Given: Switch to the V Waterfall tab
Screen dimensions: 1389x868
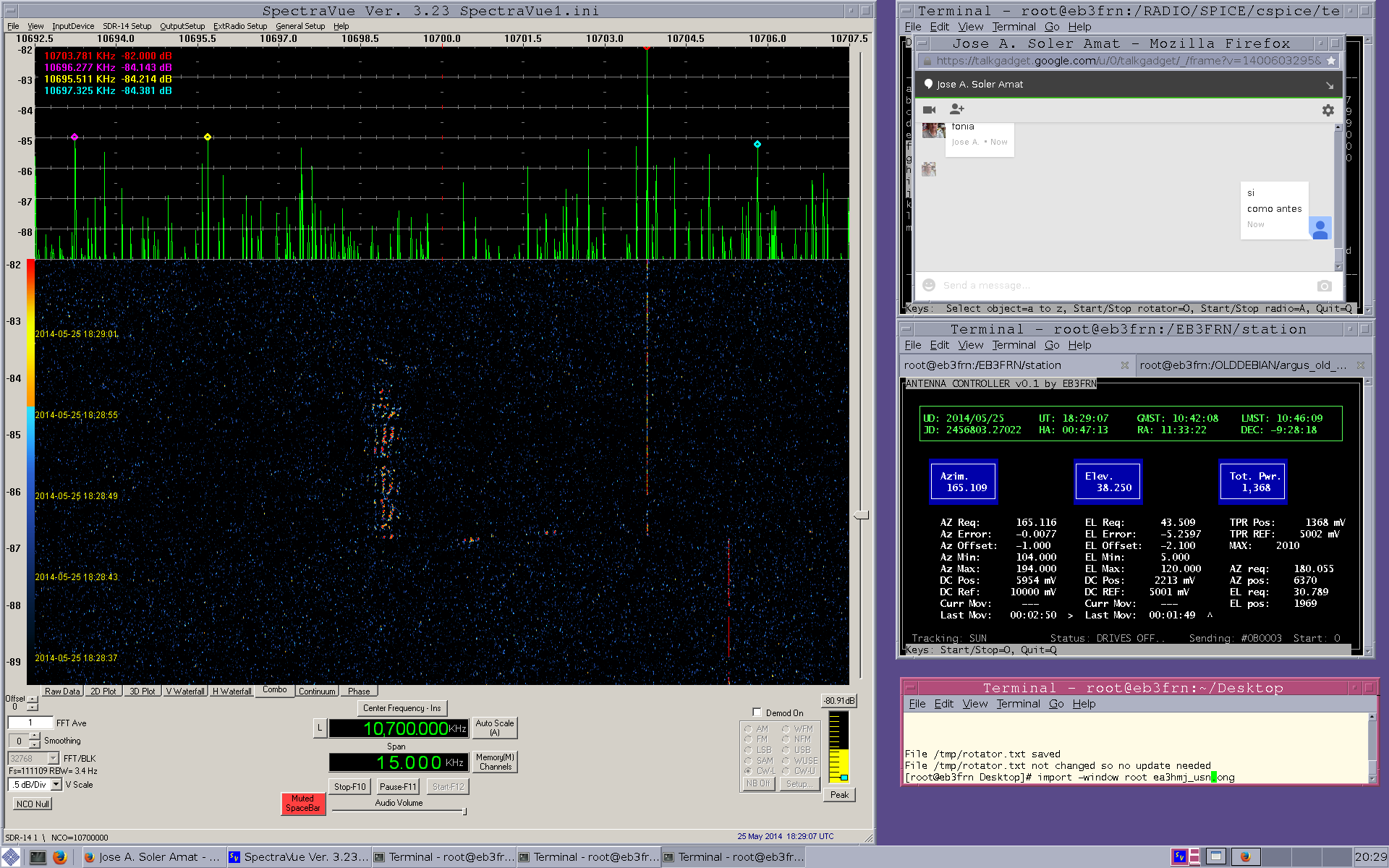Looking at the screenshot, I should click(185, 692).
